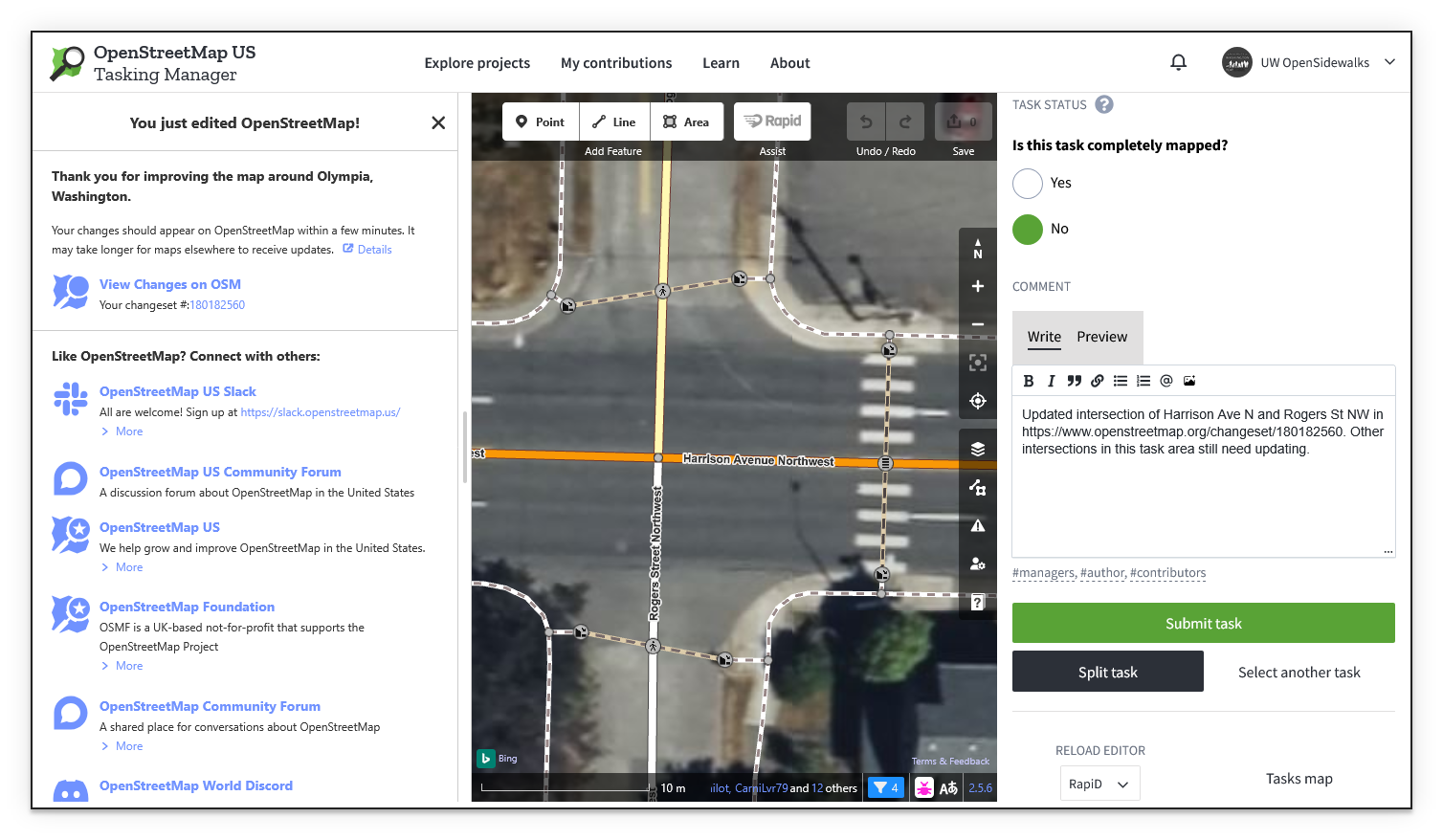Open the Explore projects menu
Viewport: 1443px width, 840px height.
pyautogui.click(x=477, y=62)
